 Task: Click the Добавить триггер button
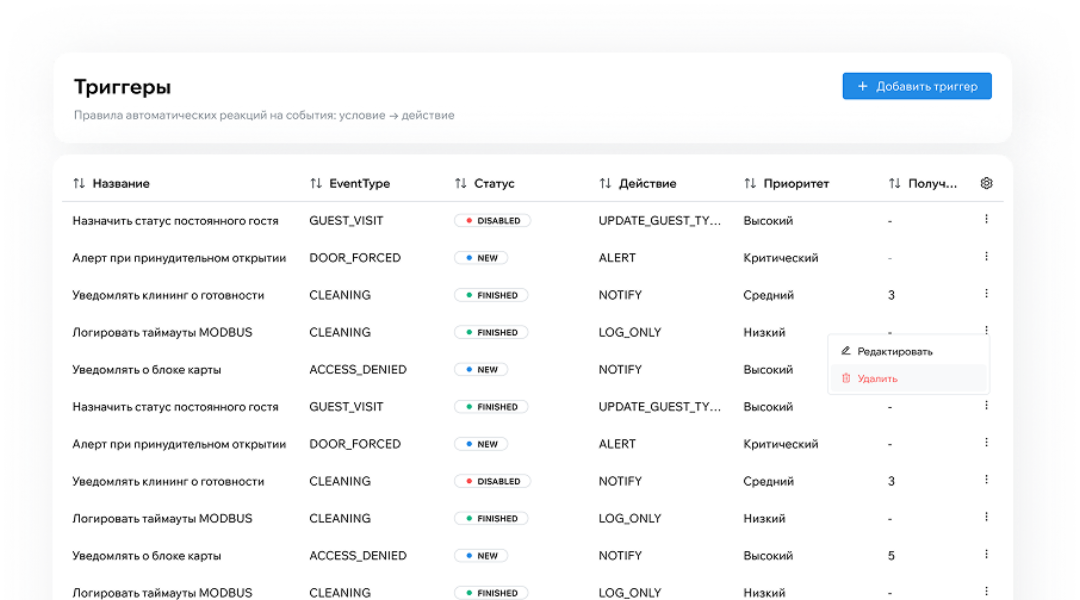pos(916,87)
